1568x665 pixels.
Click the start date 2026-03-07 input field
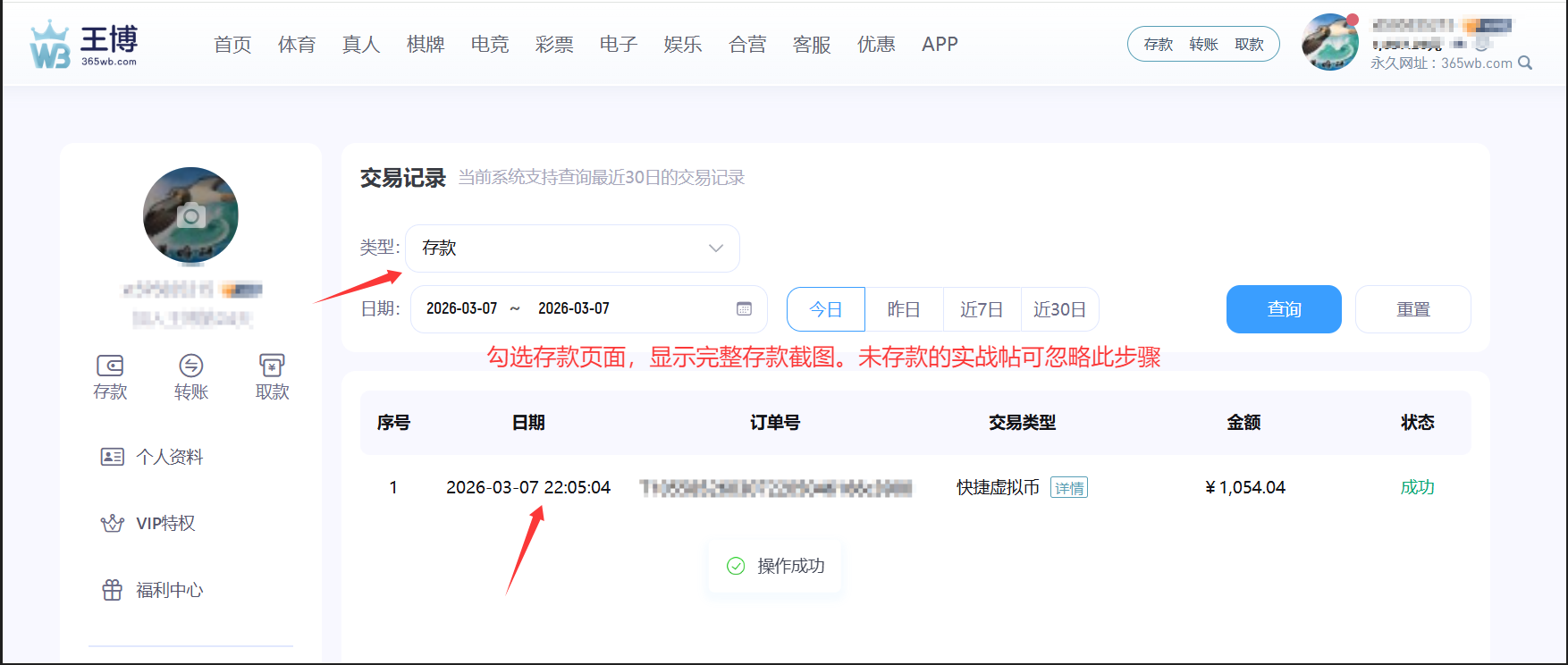461,308
